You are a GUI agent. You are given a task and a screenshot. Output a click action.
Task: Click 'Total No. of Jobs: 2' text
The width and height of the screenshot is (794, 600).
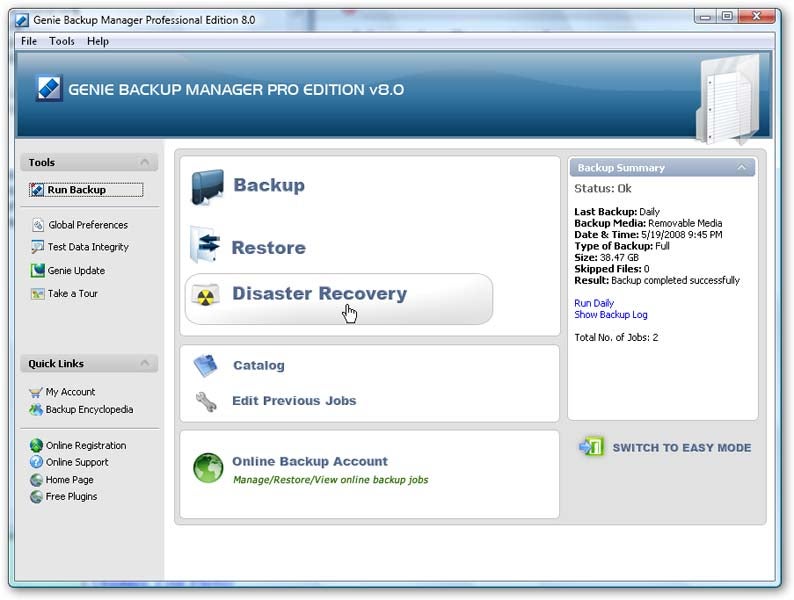[x=616, y=337]
